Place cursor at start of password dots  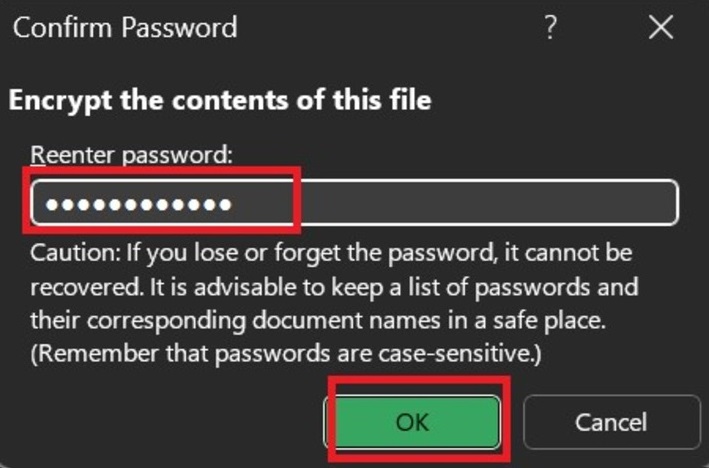point(46,205)
